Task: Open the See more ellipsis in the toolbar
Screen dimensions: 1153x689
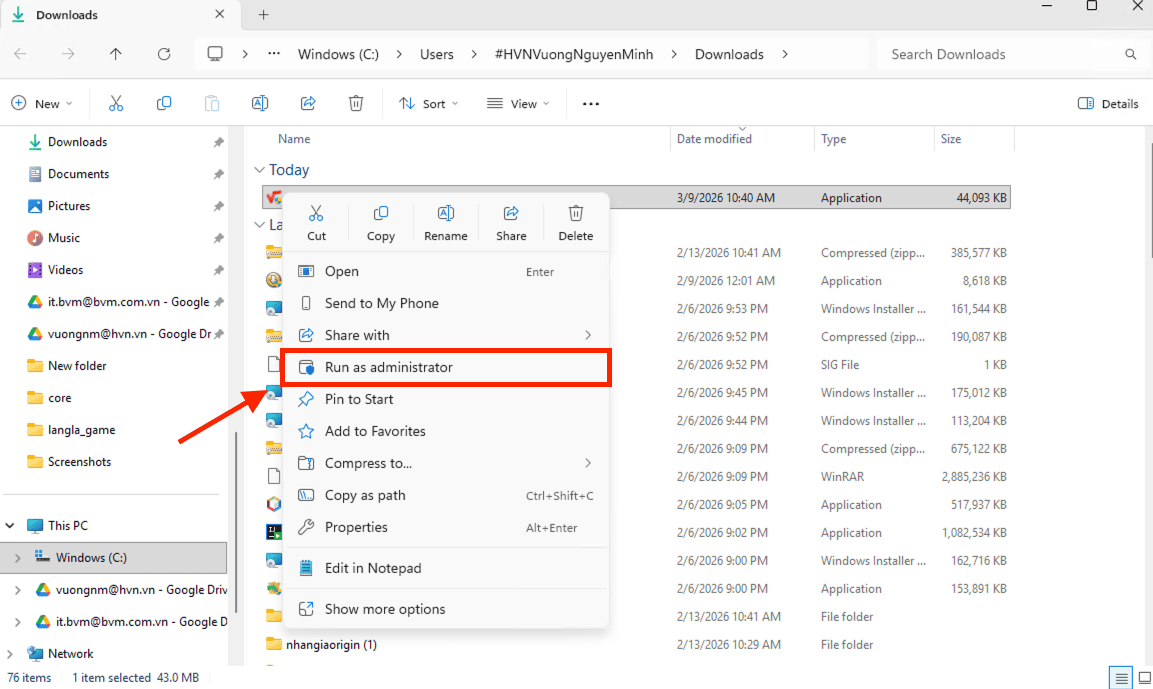Action: point(590,103)
